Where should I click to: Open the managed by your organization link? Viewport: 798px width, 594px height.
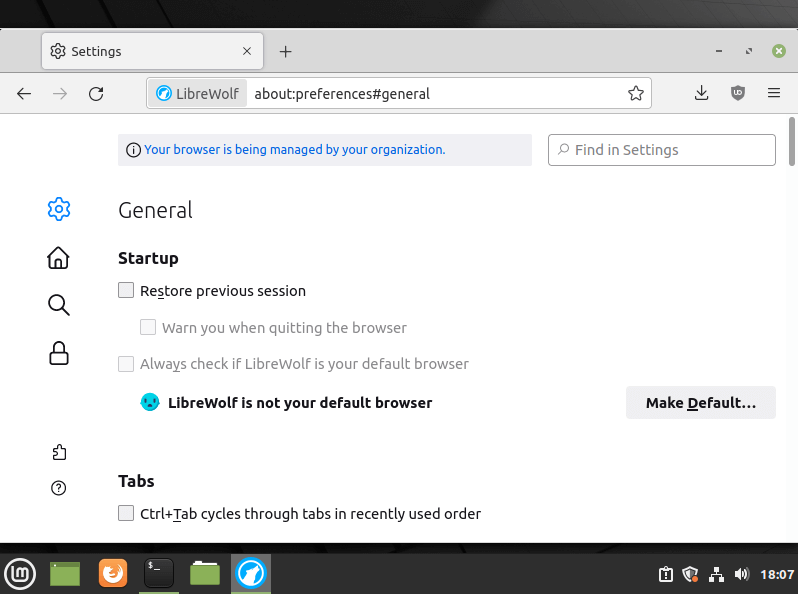294,150
